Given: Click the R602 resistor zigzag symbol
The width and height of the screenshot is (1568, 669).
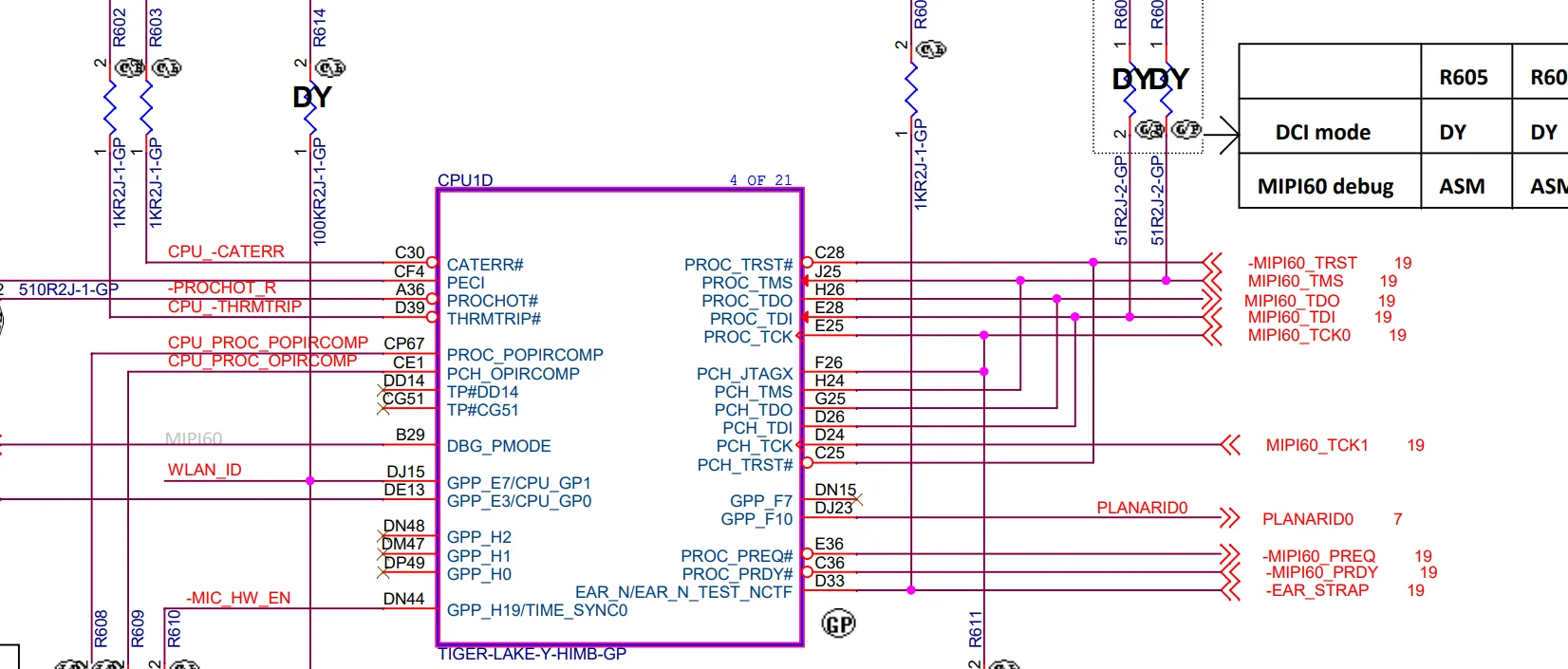Looking at the screenshot, I should click(110, 107).
